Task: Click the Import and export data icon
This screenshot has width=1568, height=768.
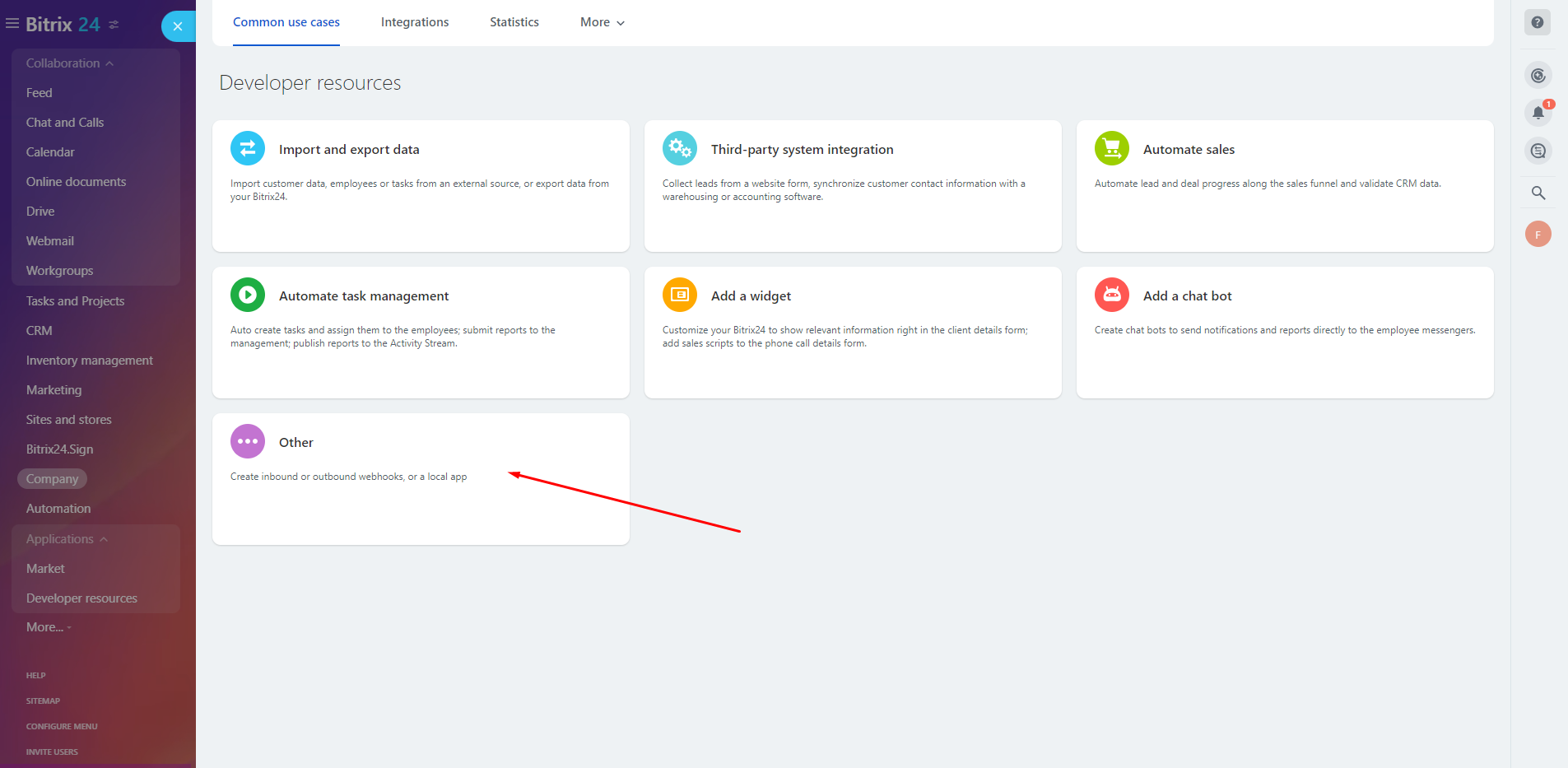Action: [x=248, y=149]
